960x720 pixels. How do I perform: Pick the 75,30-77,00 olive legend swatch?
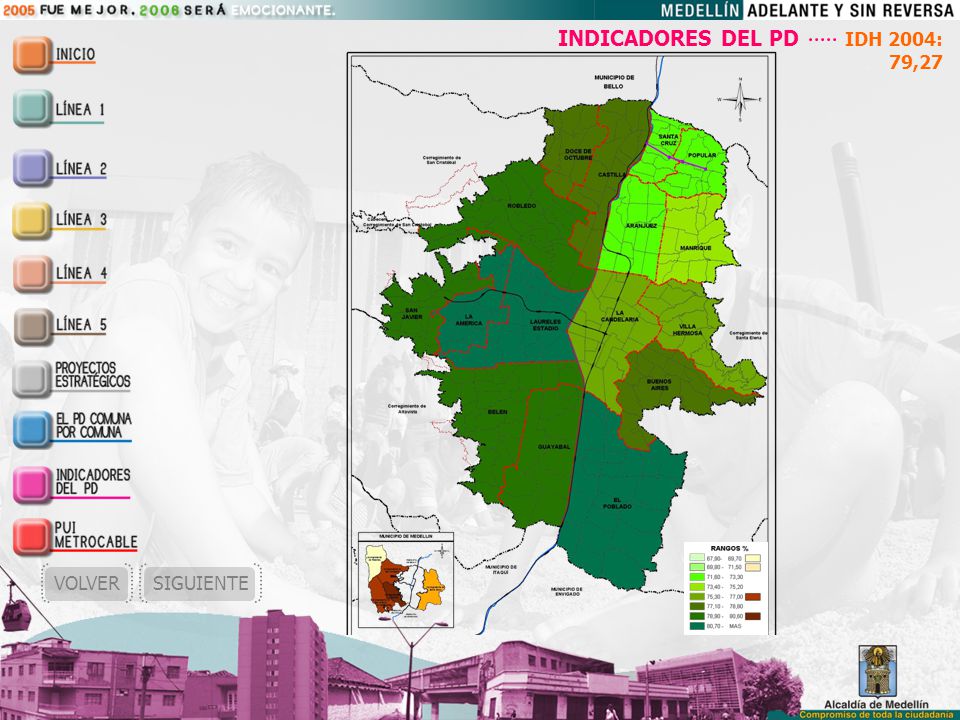tap(697, 596)
